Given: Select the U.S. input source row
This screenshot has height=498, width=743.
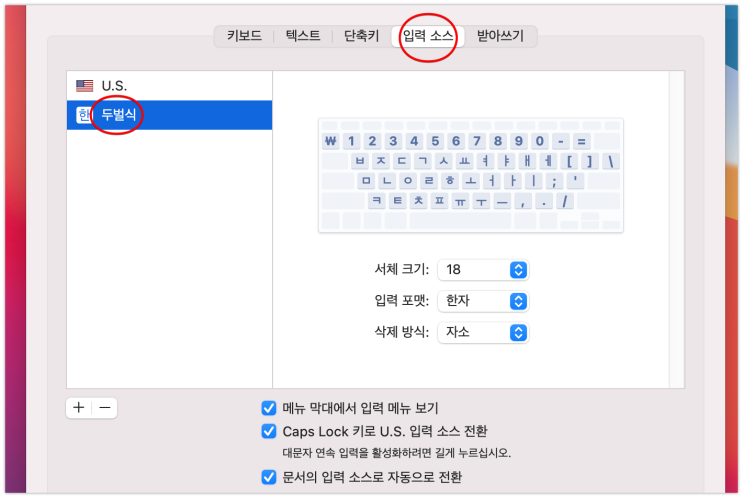Looking at the screenshot, I should pos(169,86).
